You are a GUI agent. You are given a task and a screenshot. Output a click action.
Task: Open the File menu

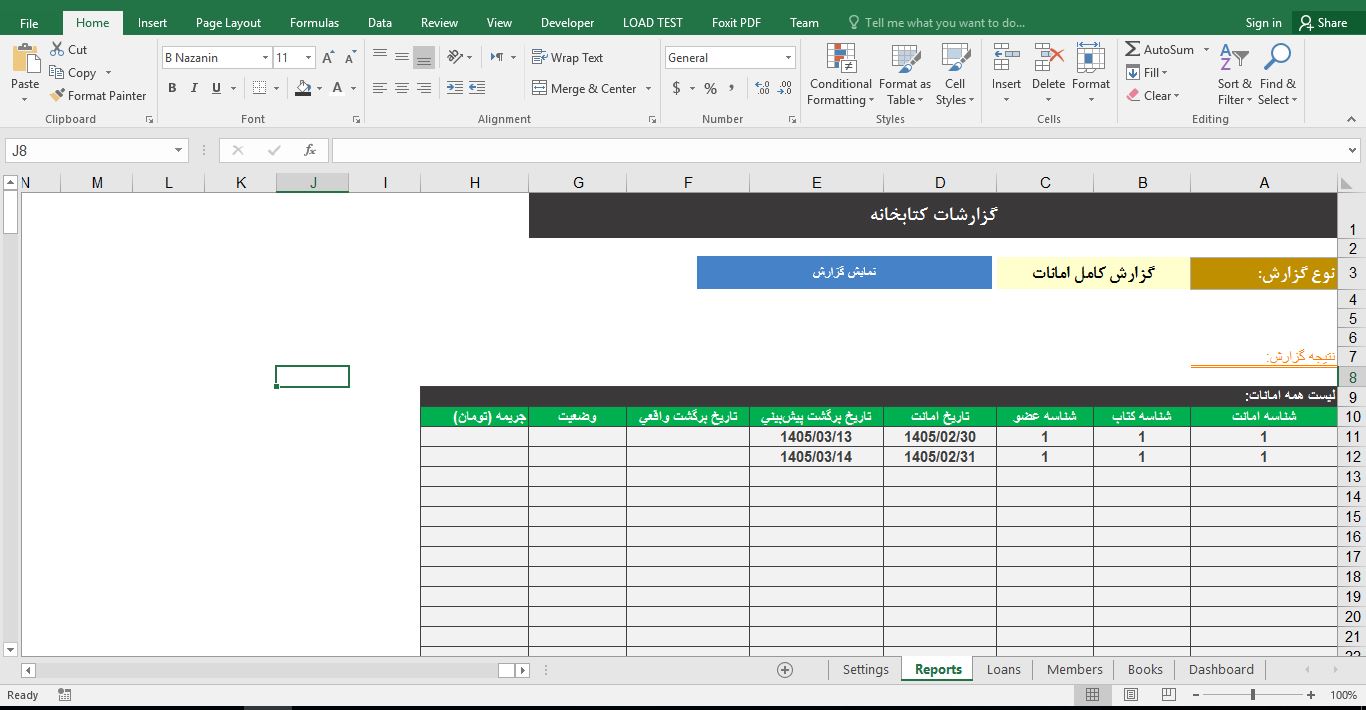29,22
